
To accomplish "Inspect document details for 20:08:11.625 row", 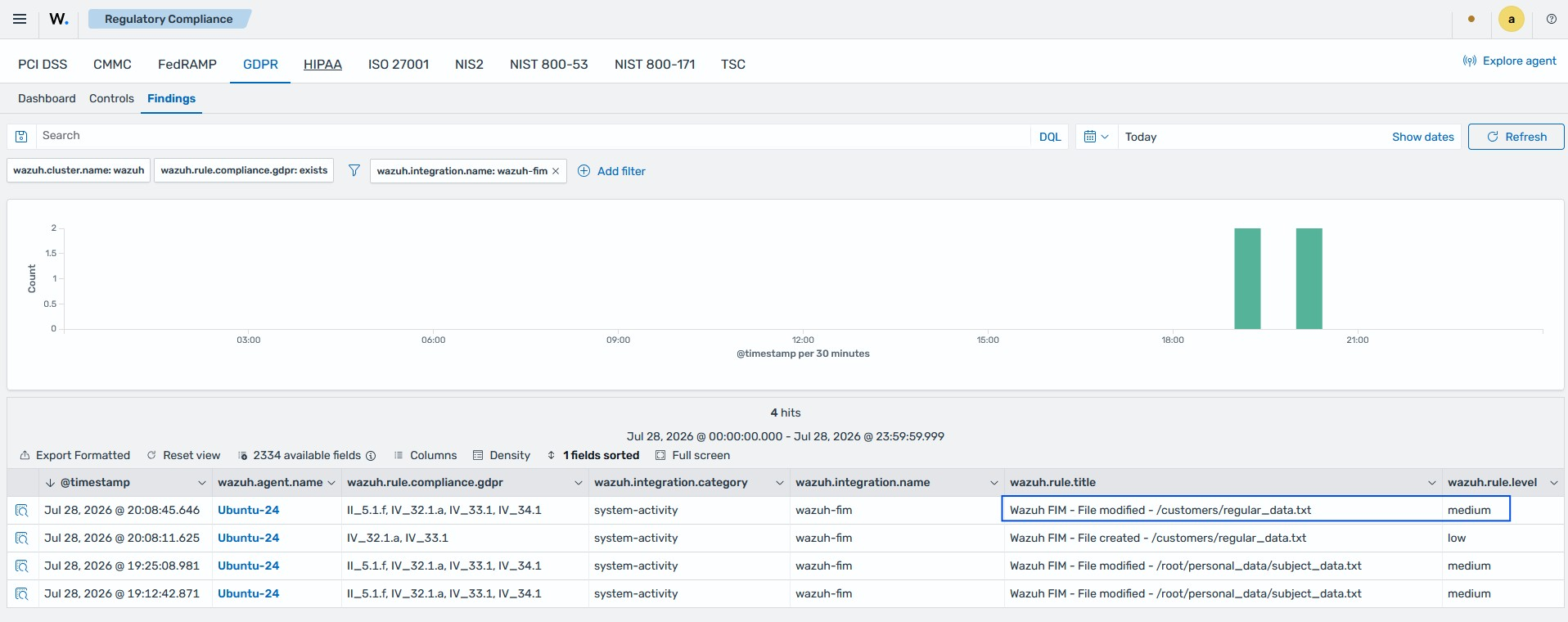I will point(22,538).
